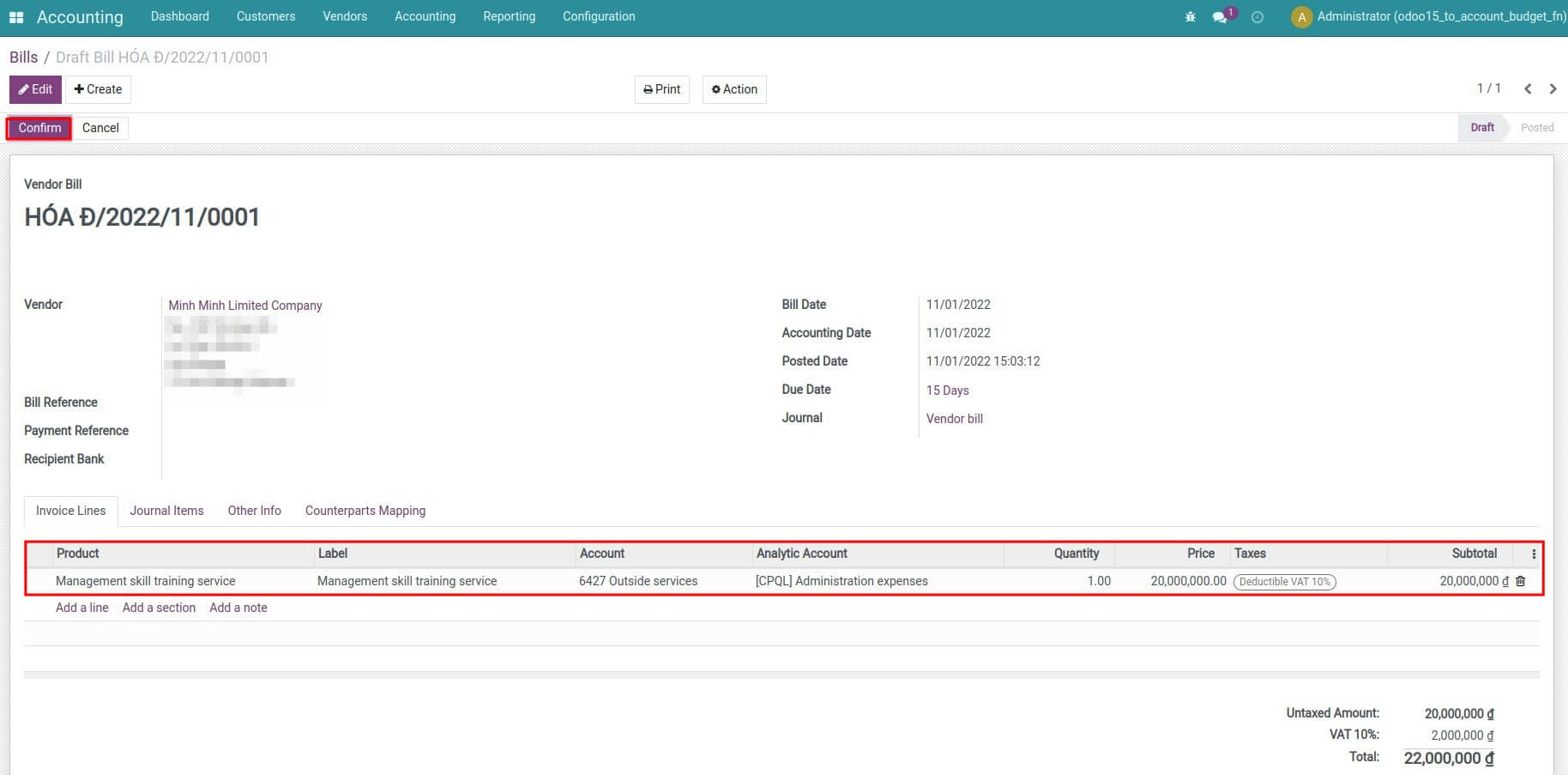
Task: Print the vendor bill
Action: [661, 88]
